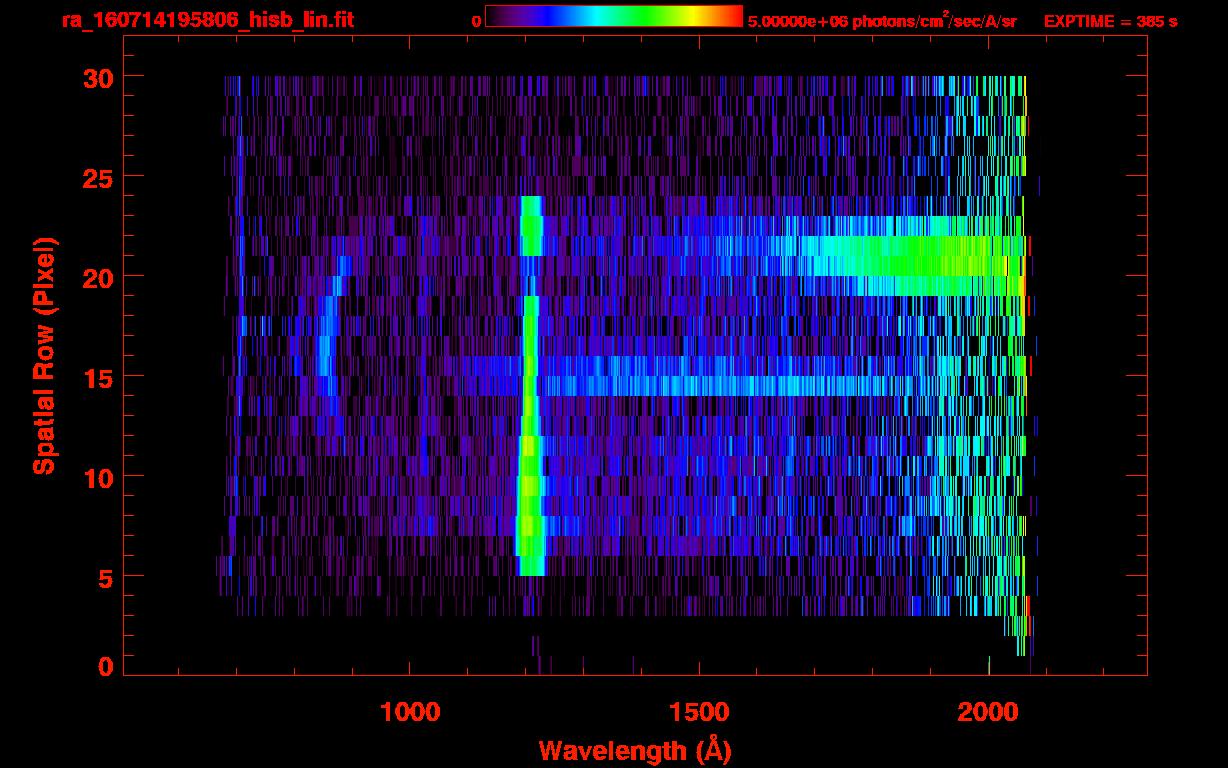Click the x-axis tick label 1000
This screenshot has width=1228, height=768.
click(410, 712)
